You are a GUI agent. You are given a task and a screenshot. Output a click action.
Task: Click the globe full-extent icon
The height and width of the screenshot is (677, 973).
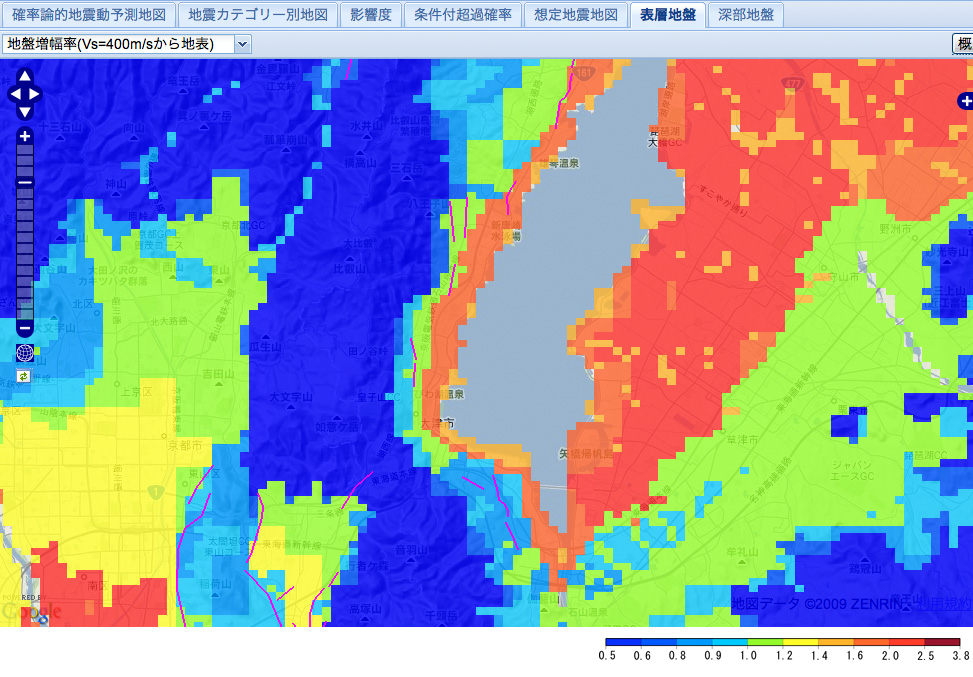[24, 353]
